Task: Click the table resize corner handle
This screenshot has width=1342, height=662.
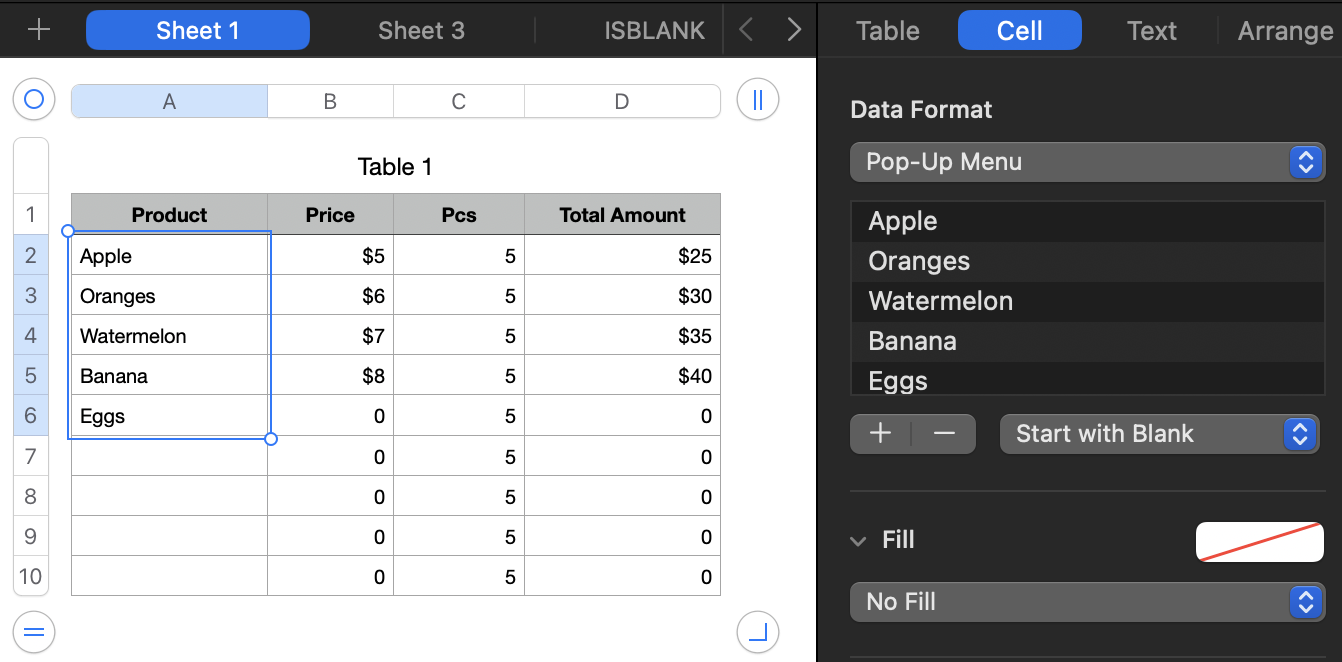Action: click(757, 631)
